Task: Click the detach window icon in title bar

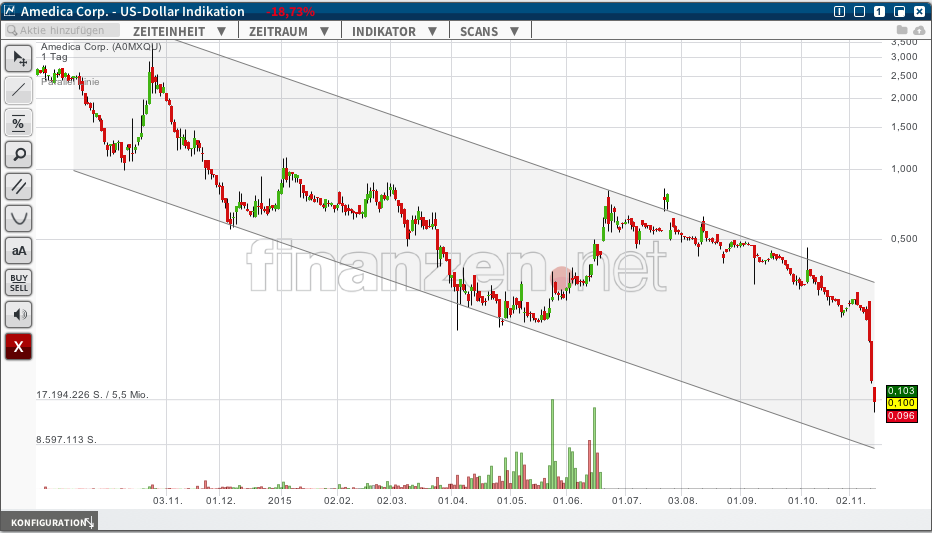Action: (899, 11)
